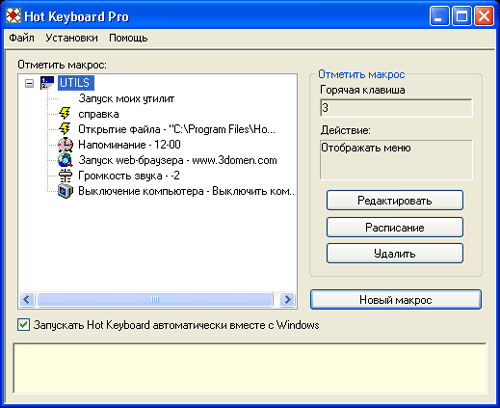
Task: Click the right scroll arrow of macro list
Action: (287, 299)
